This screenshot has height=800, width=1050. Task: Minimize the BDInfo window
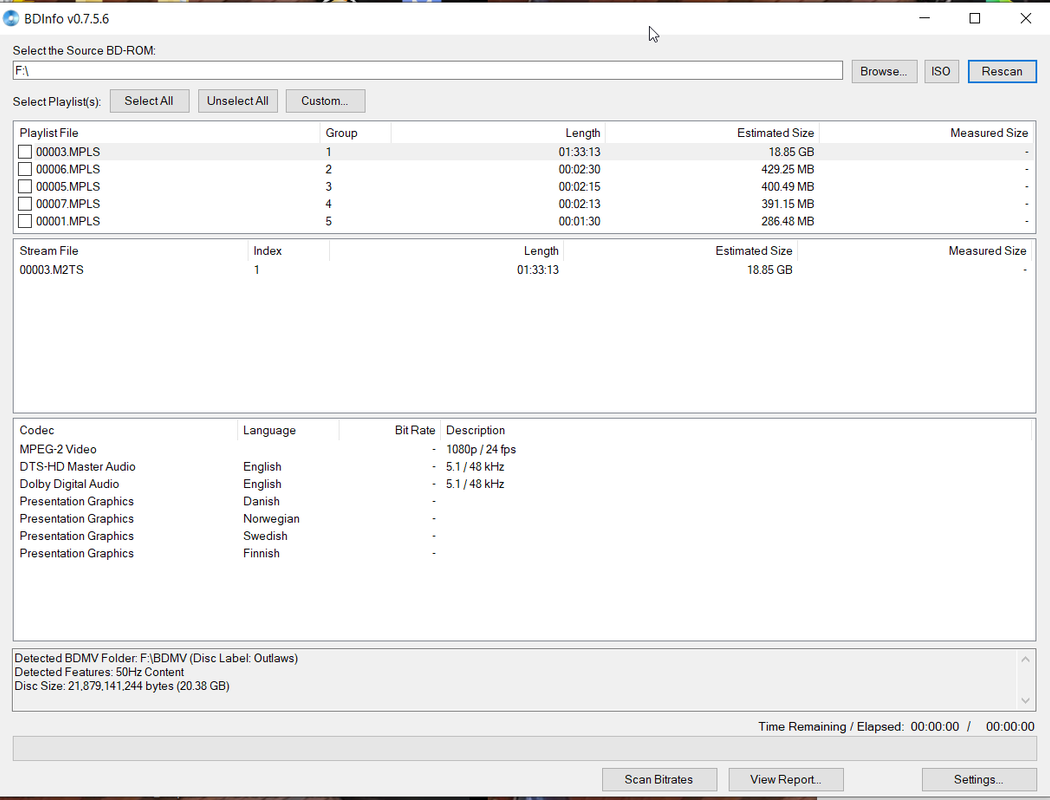925,18
